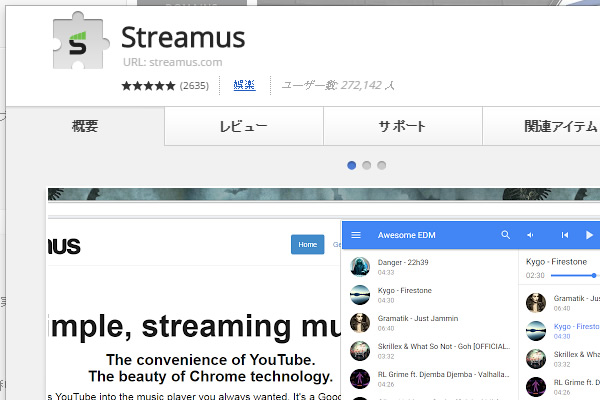Click RL Grime thumbnail in the right queue
Viewport: 600px width, 400px height.
[x=536, y=387]
